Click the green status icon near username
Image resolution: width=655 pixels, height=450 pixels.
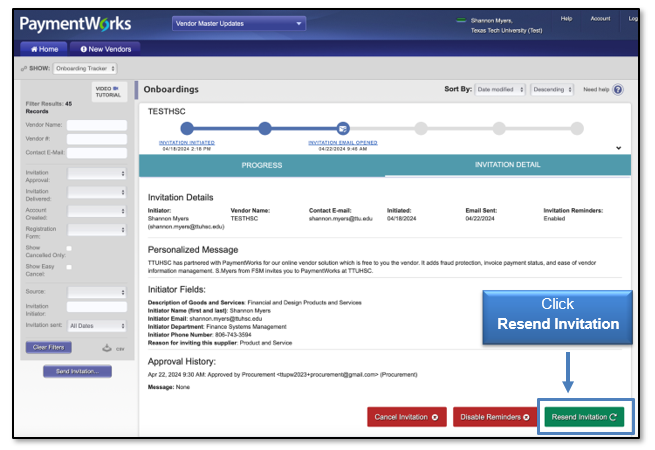pyautogui.click(x=461, y=19)
